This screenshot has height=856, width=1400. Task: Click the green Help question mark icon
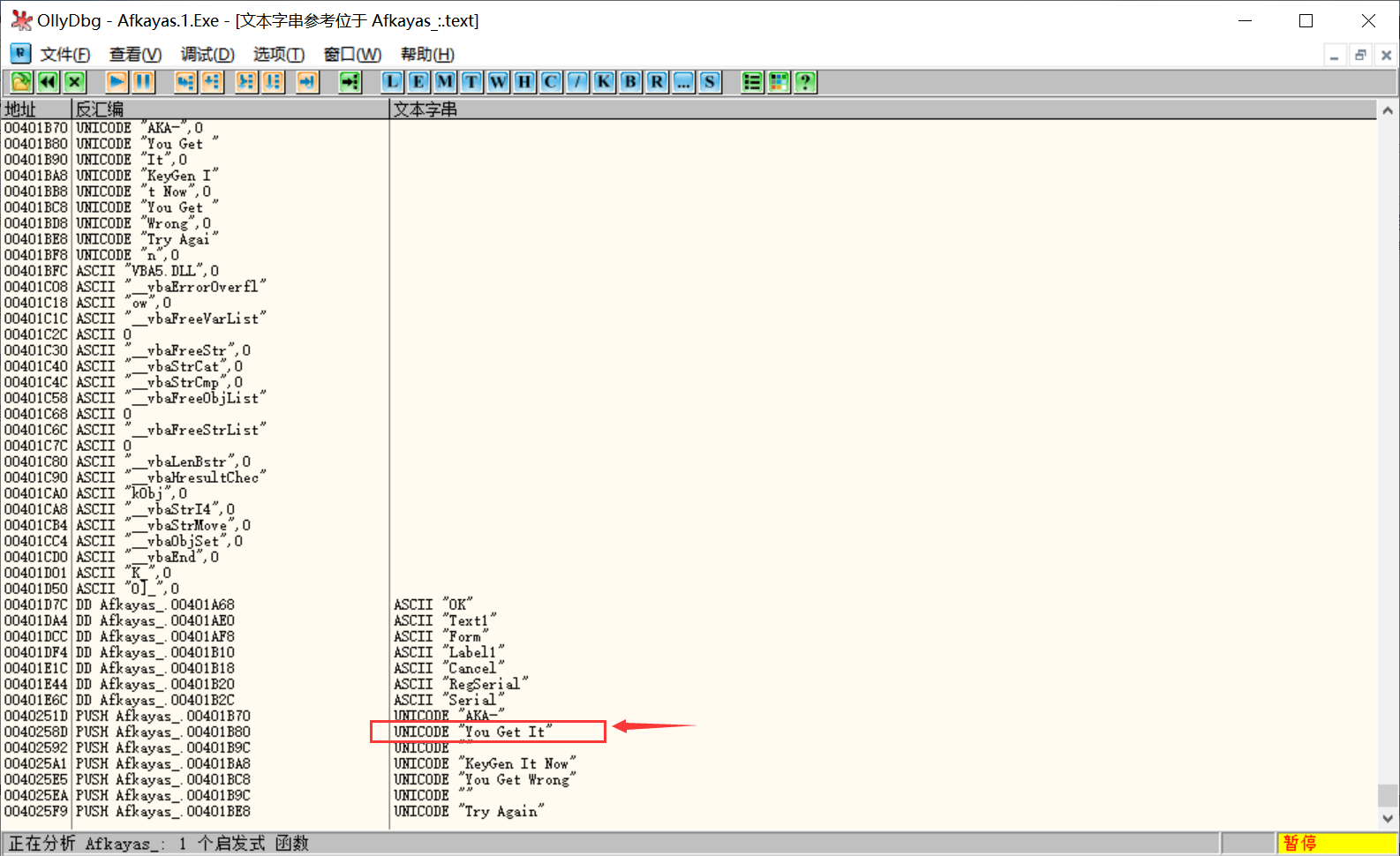[805, 82]
